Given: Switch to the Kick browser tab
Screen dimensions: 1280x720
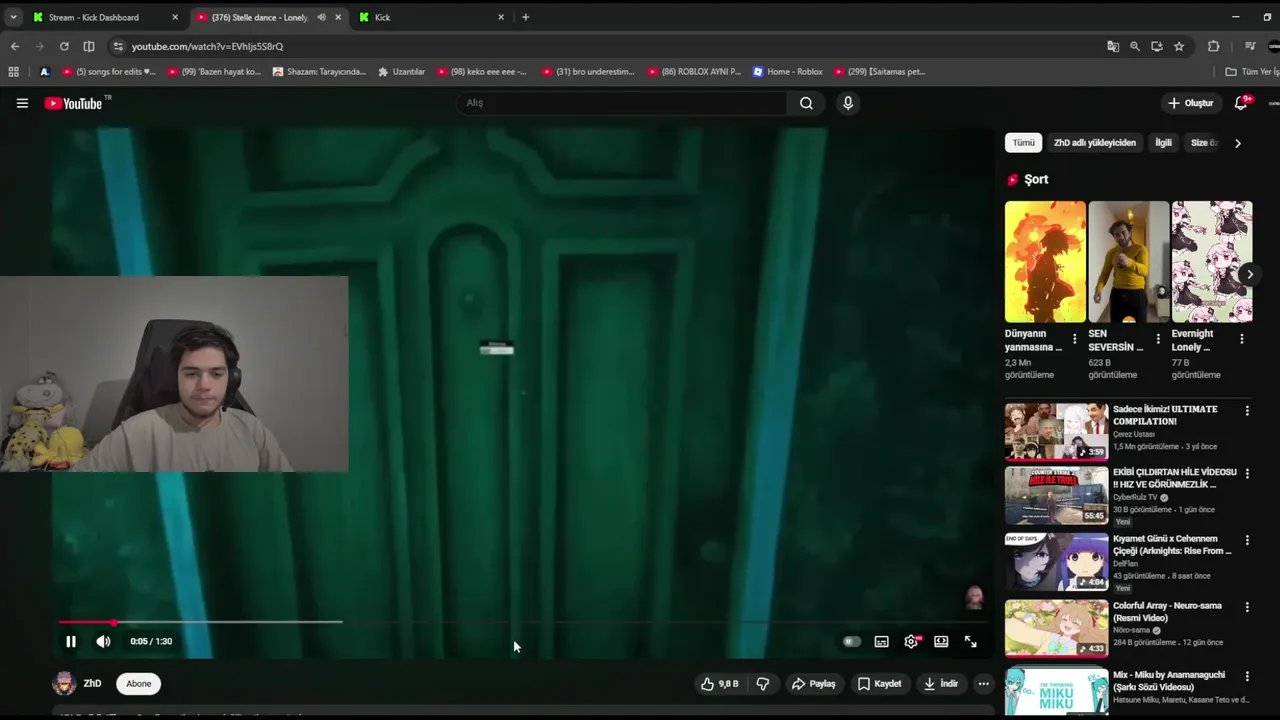Looking at the screenshot, I should point(430,17).
